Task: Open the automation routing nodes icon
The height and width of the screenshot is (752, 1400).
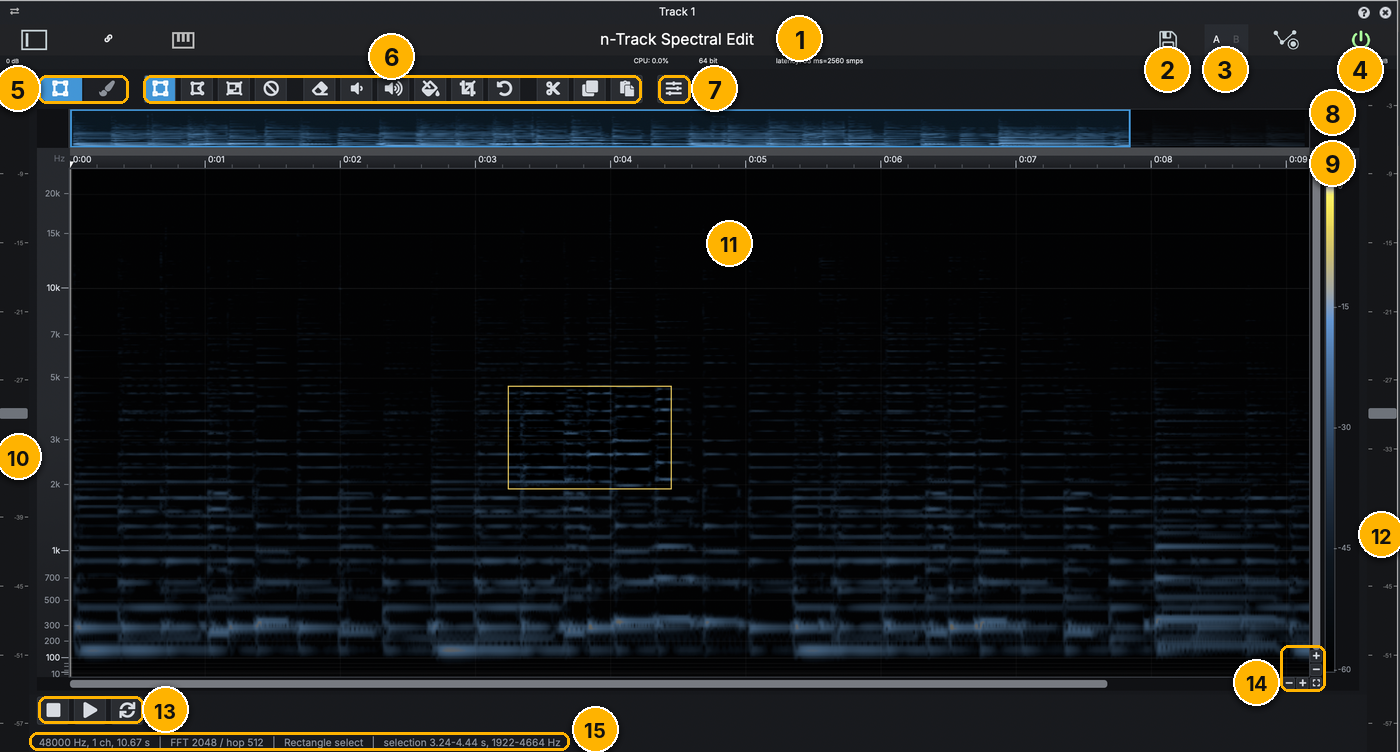Action: point(1286,40)
